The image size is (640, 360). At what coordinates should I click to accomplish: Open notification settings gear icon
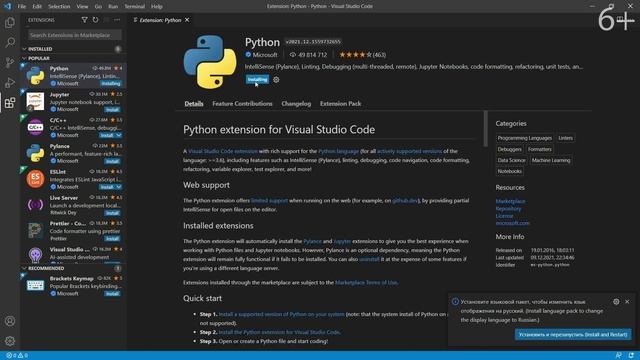tap(616, 302)
